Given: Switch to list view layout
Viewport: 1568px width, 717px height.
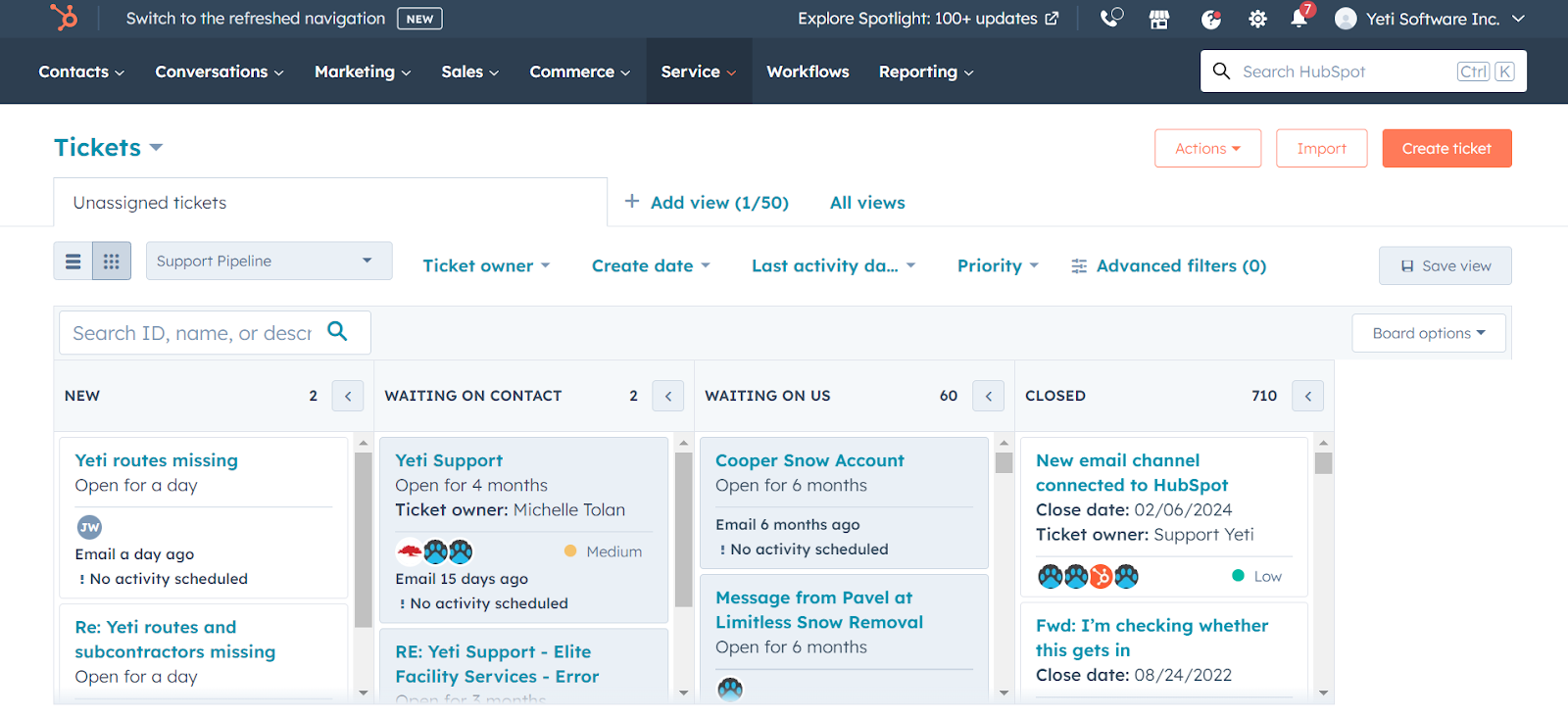Looking at the screenshot, I should coord(73,262).
